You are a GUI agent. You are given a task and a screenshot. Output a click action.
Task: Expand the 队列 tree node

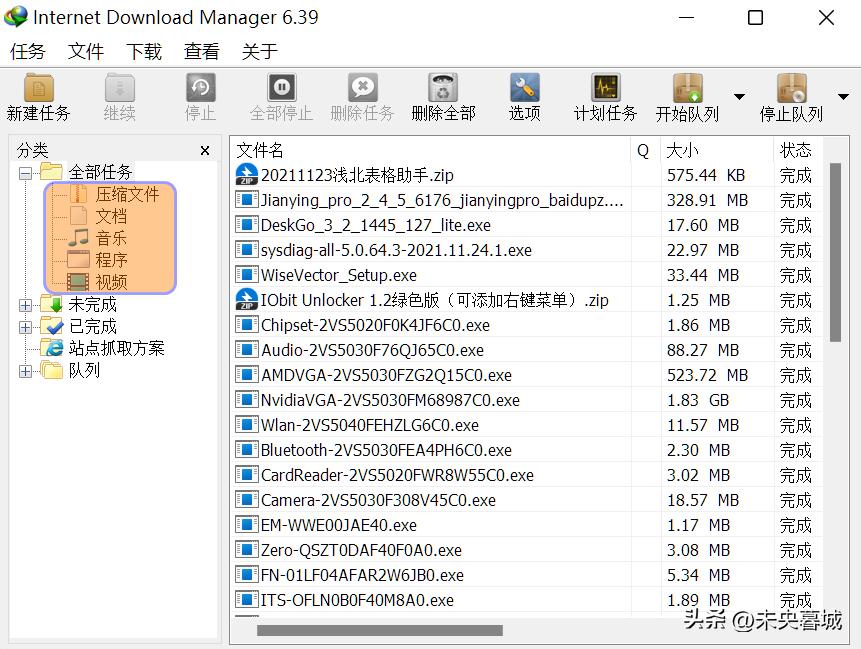[25, 371]
